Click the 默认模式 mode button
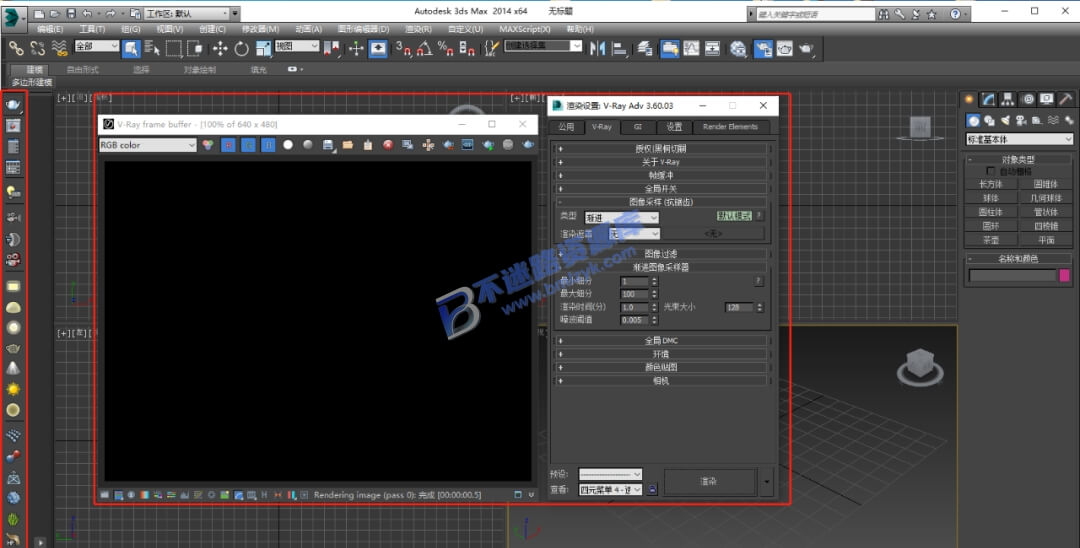This screenshot has width=1080, height=548. point(735,215)
